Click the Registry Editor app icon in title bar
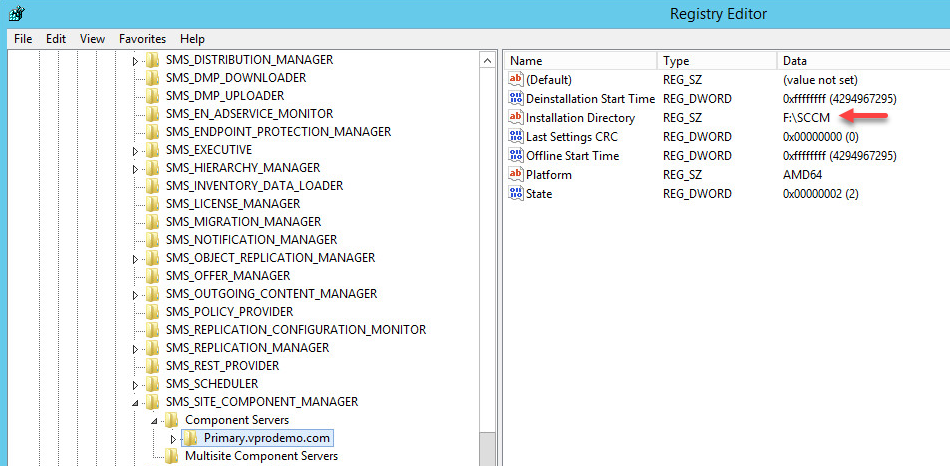 point(18,14)
